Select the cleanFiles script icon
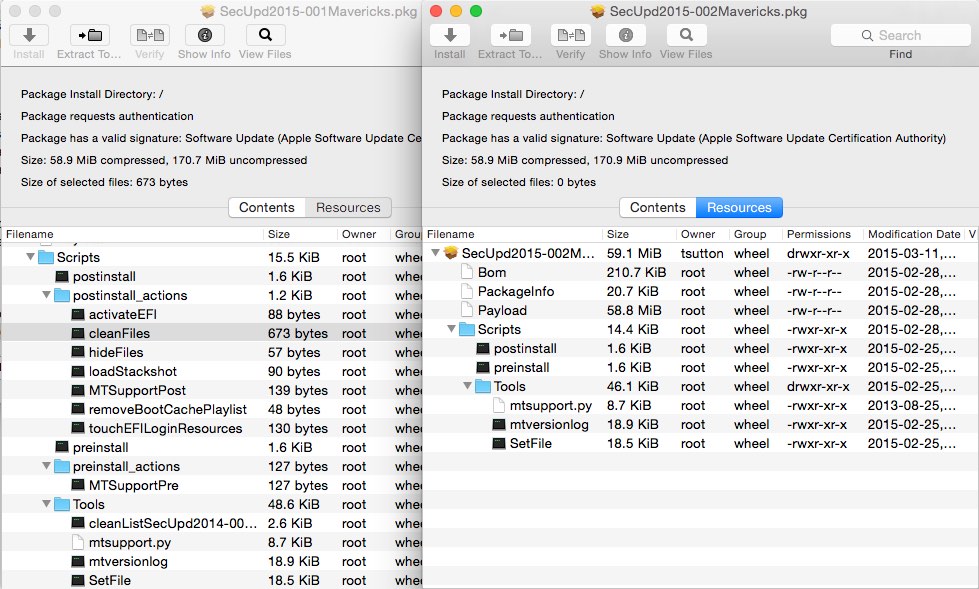Image resolution: width=979 pixels, height=589 pixels. tap(78, 334)
